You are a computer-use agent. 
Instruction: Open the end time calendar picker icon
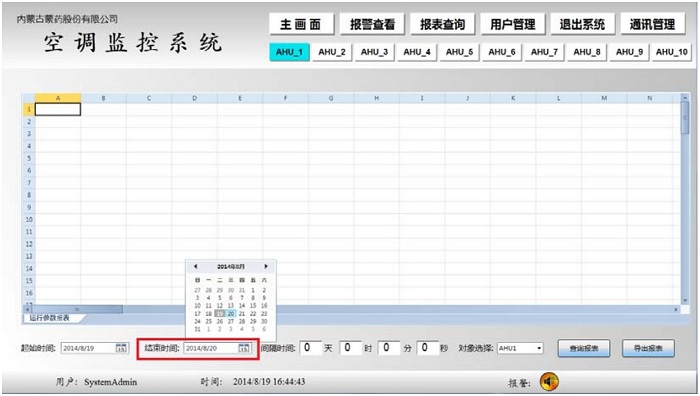point(244,348)
